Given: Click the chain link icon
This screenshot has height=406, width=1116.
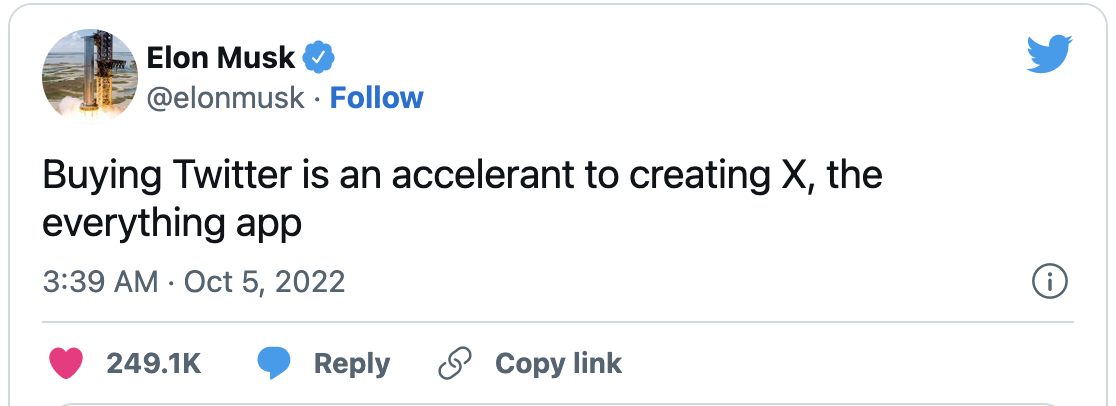Looking at the screenshot, I should 455,363.
